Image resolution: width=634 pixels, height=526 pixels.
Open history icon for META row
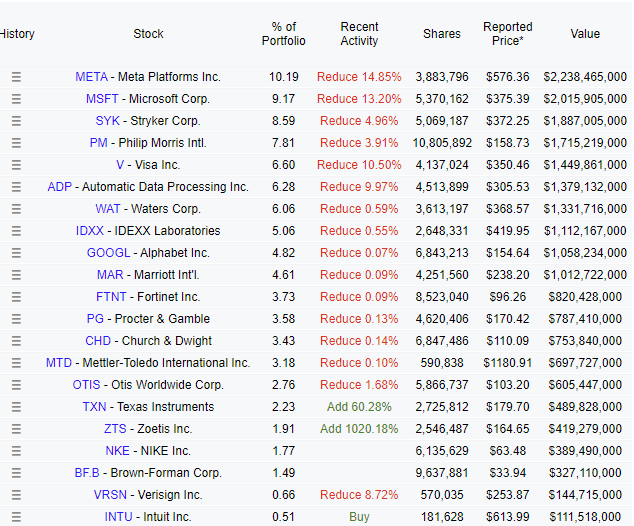tap(16, 77)
